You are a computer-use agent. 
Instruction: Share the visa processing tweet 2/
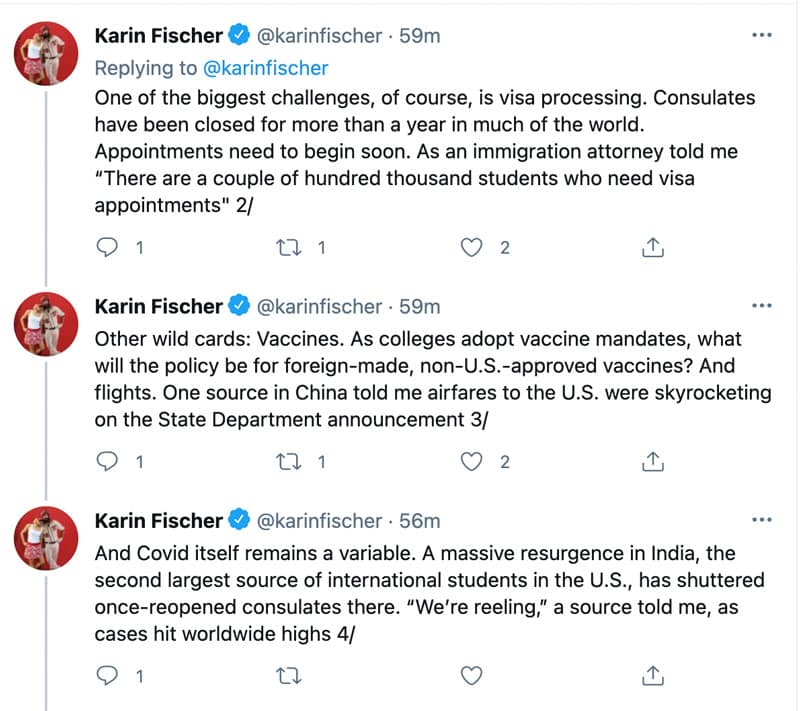pyautogui.click(x=653, y=247)
